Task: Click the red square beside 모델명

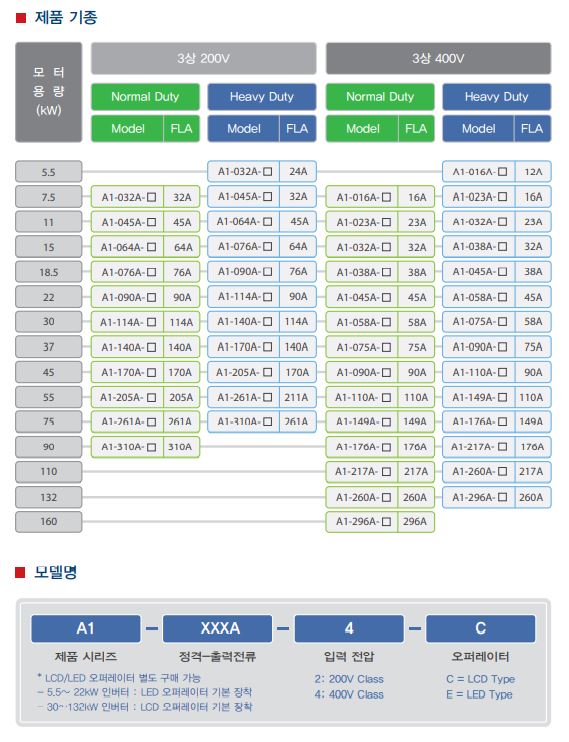Action: point(20,573)
